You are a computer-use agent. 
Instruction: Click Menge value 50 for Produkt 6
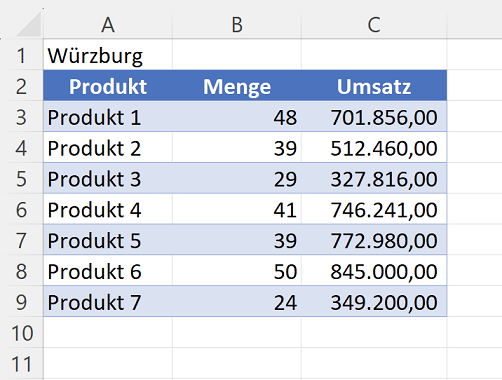[x=237, y=271]
